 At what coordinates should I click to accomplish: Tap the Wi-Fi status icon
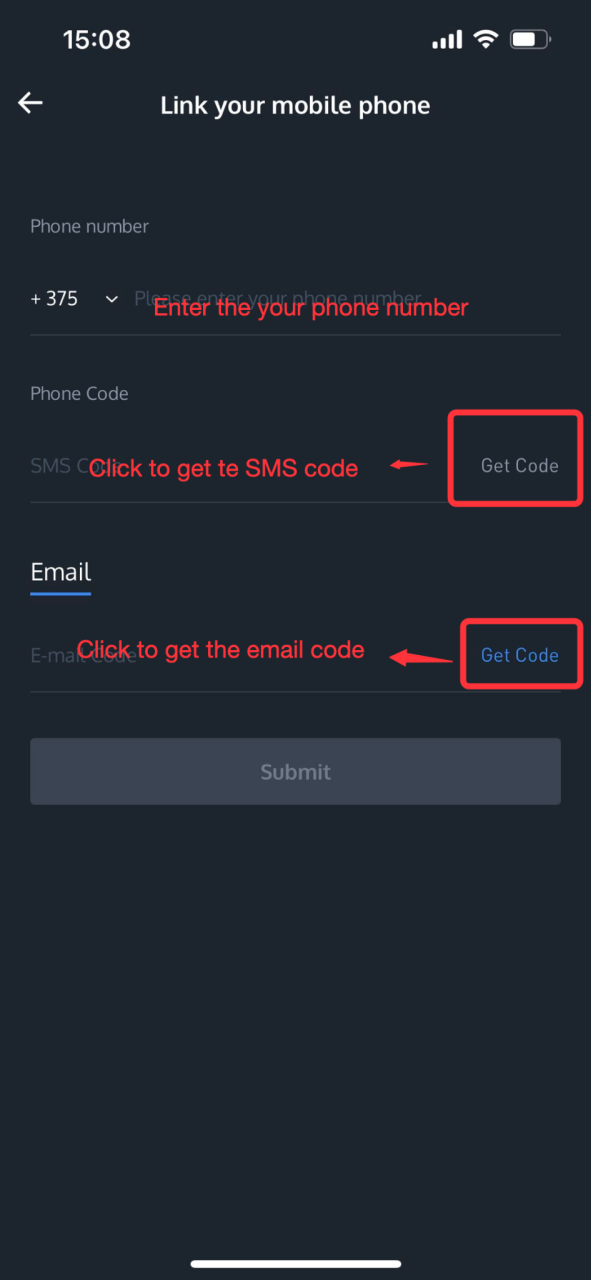tap(486, 40)
